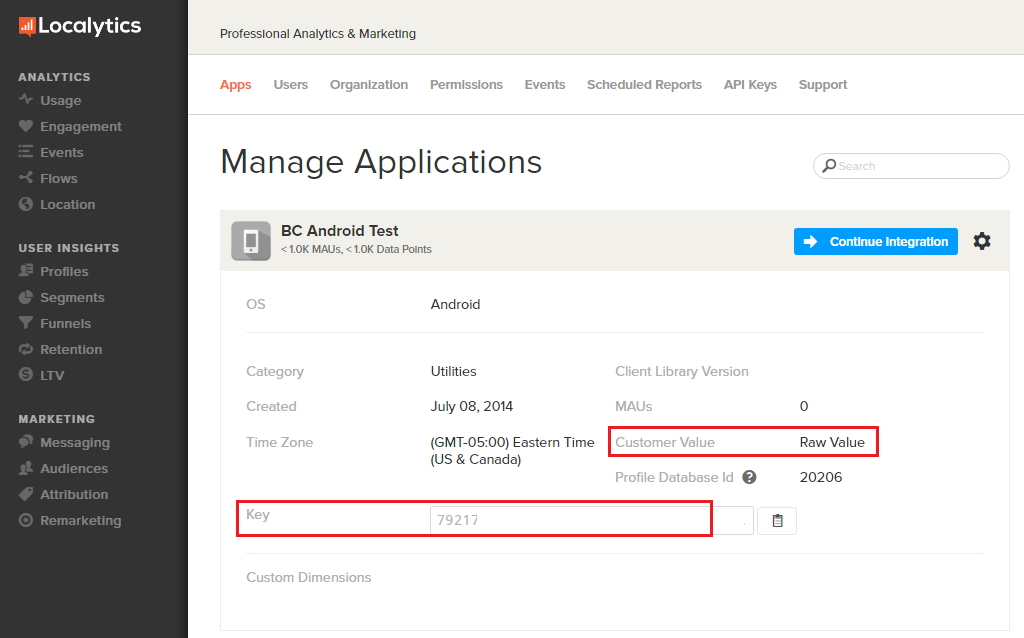Click the Support link in top navigation
The width and height of the screenshot is (1024, 638).
823,85
